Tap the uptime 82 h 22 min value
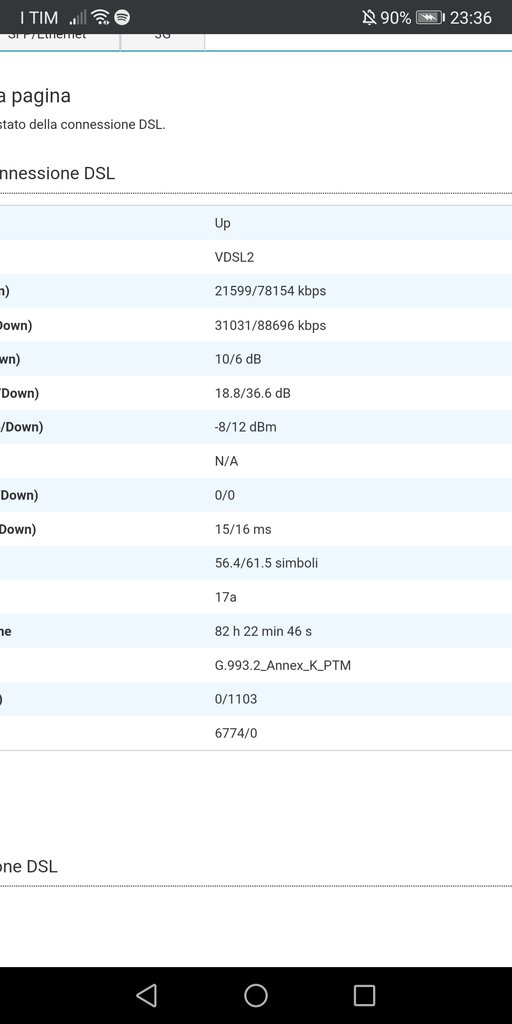Image resolution: width=512 pixels, height=1024 pixels. [x=263, y=632]
